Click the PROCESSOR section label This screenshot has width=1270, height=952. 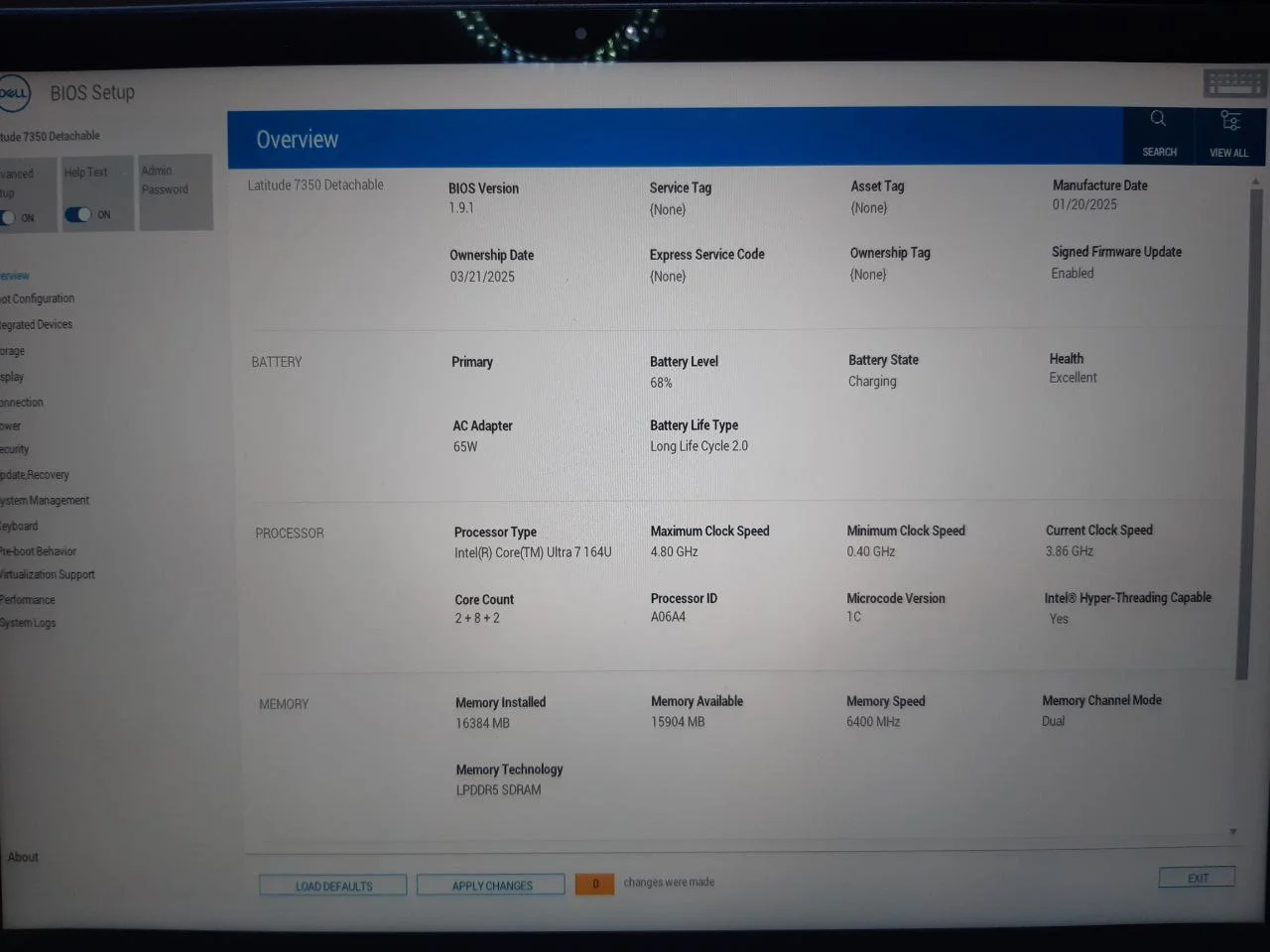pos(290,534)
